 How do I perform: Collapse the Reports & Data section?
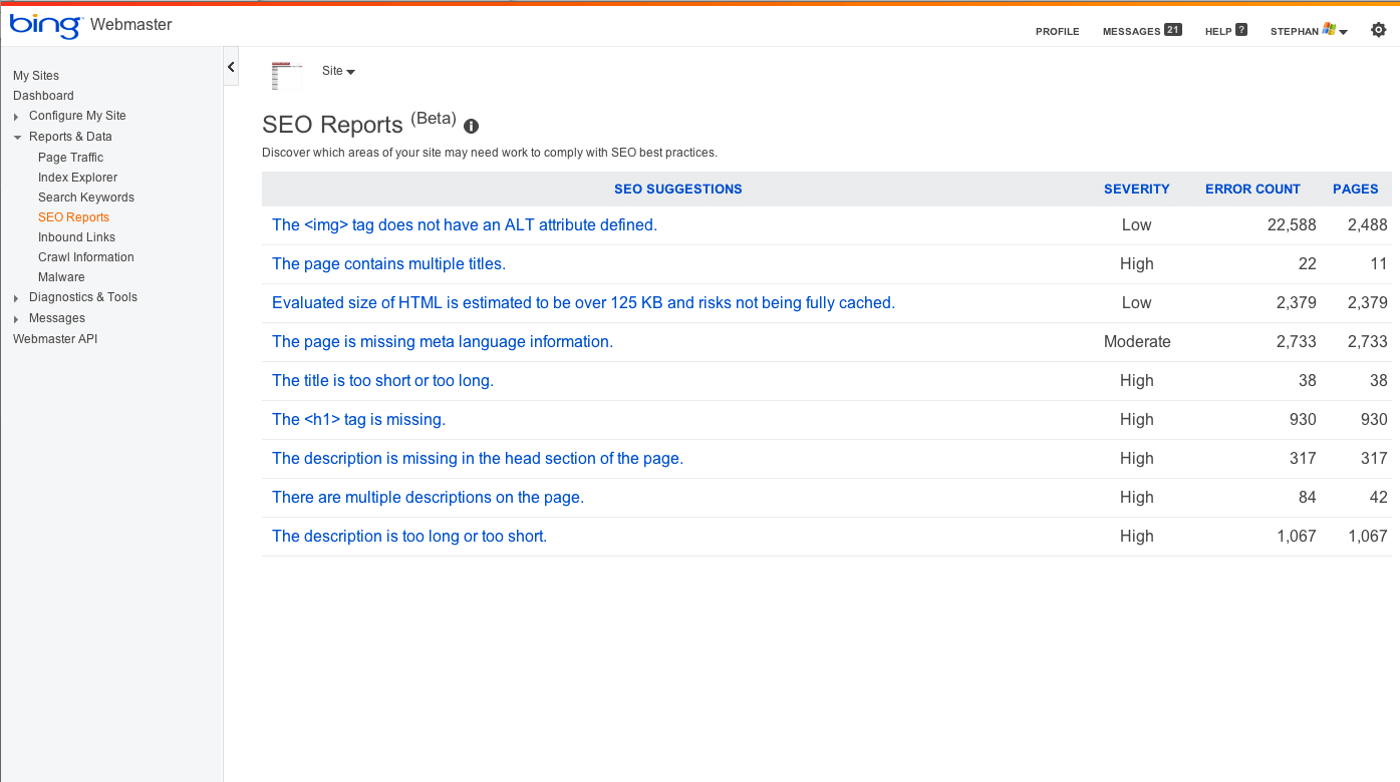point(17,137)
